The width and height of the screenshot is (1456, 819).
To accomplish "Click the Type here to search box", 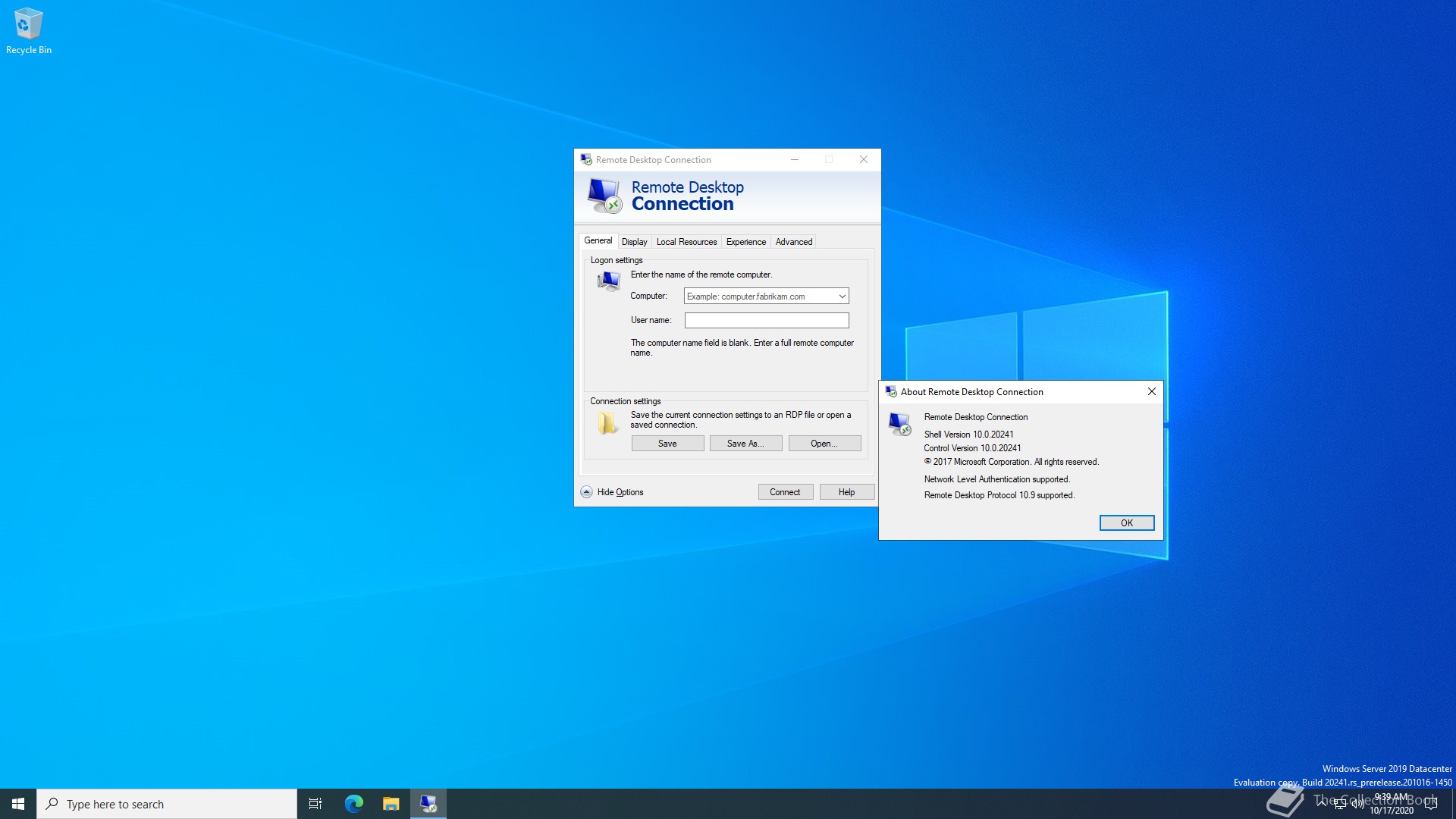I will [x=167, y=804].
